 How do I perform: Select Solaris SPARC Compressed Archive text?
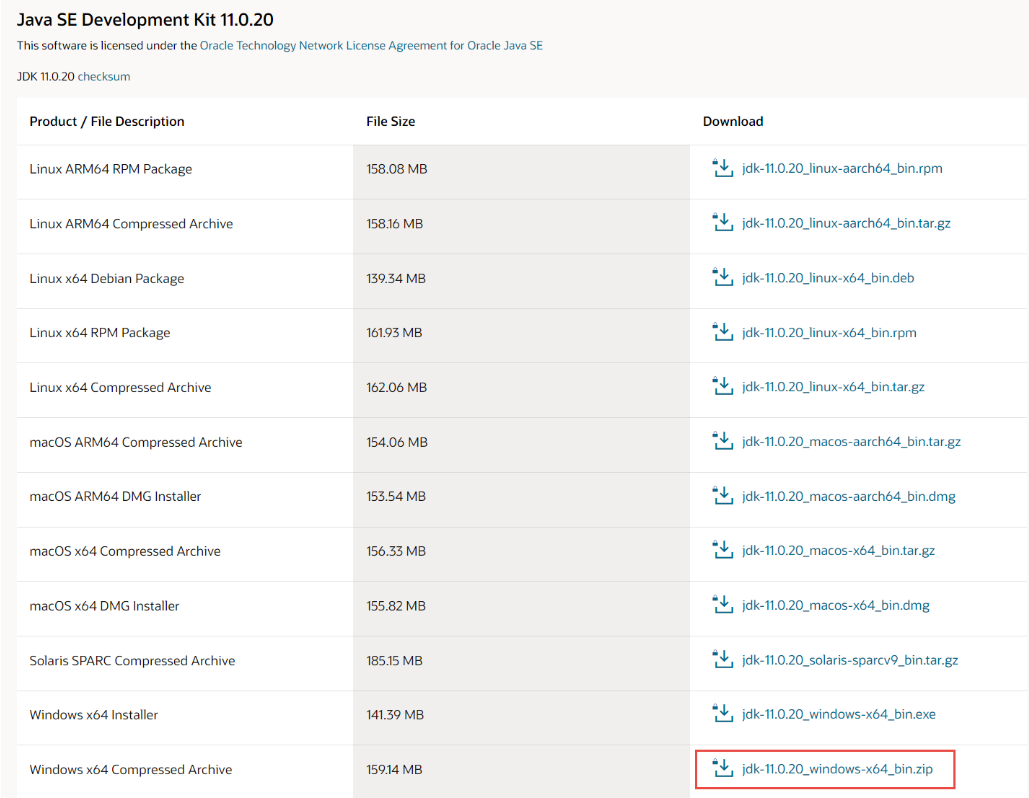(132, 661)
